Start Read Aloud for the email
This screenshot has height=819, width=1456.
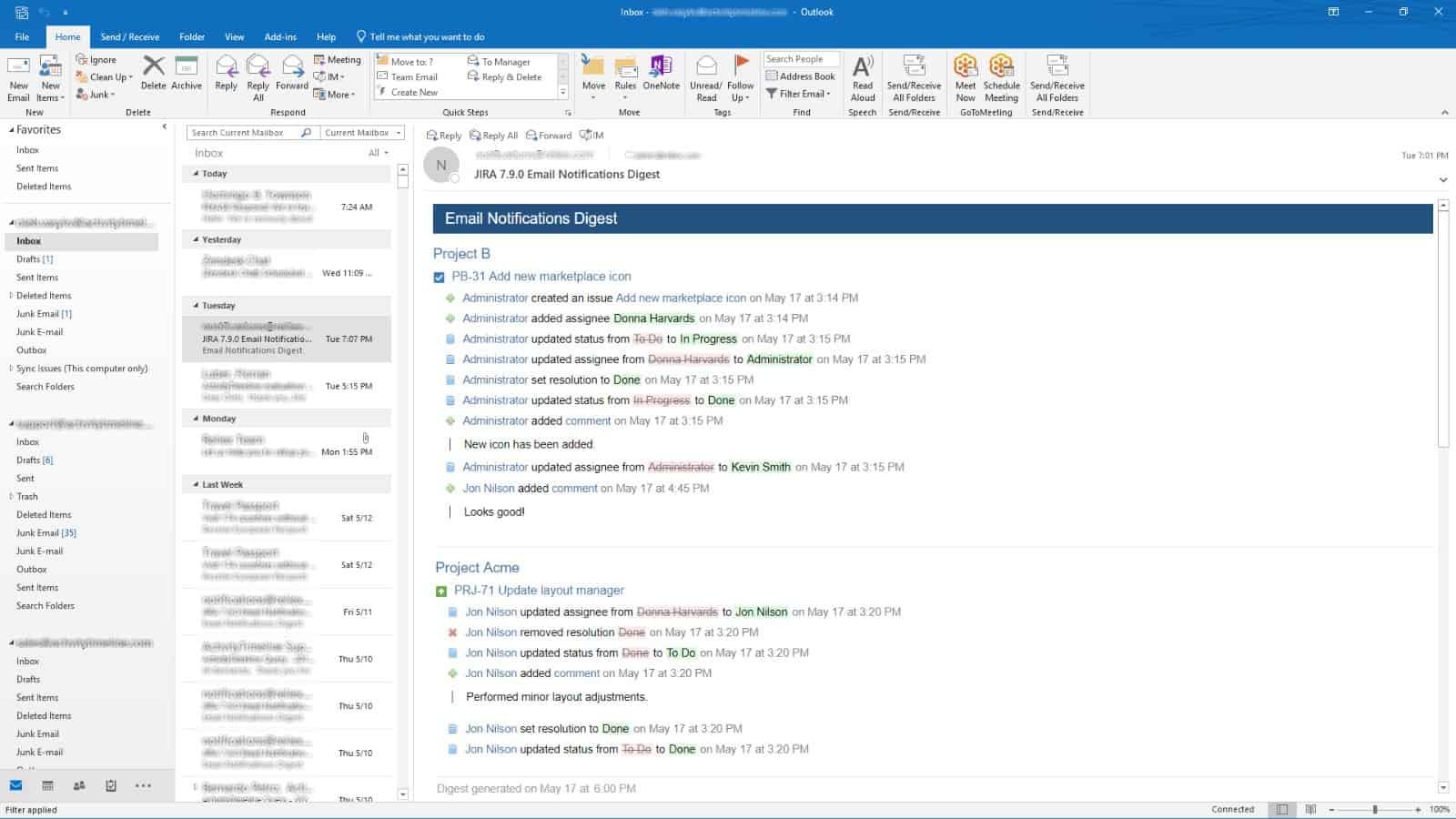[862, 77]
